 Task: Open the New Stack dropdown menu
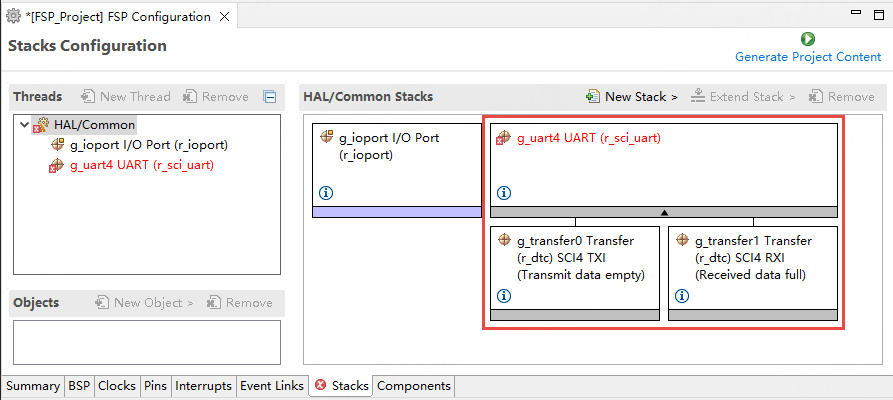(632, 97)
